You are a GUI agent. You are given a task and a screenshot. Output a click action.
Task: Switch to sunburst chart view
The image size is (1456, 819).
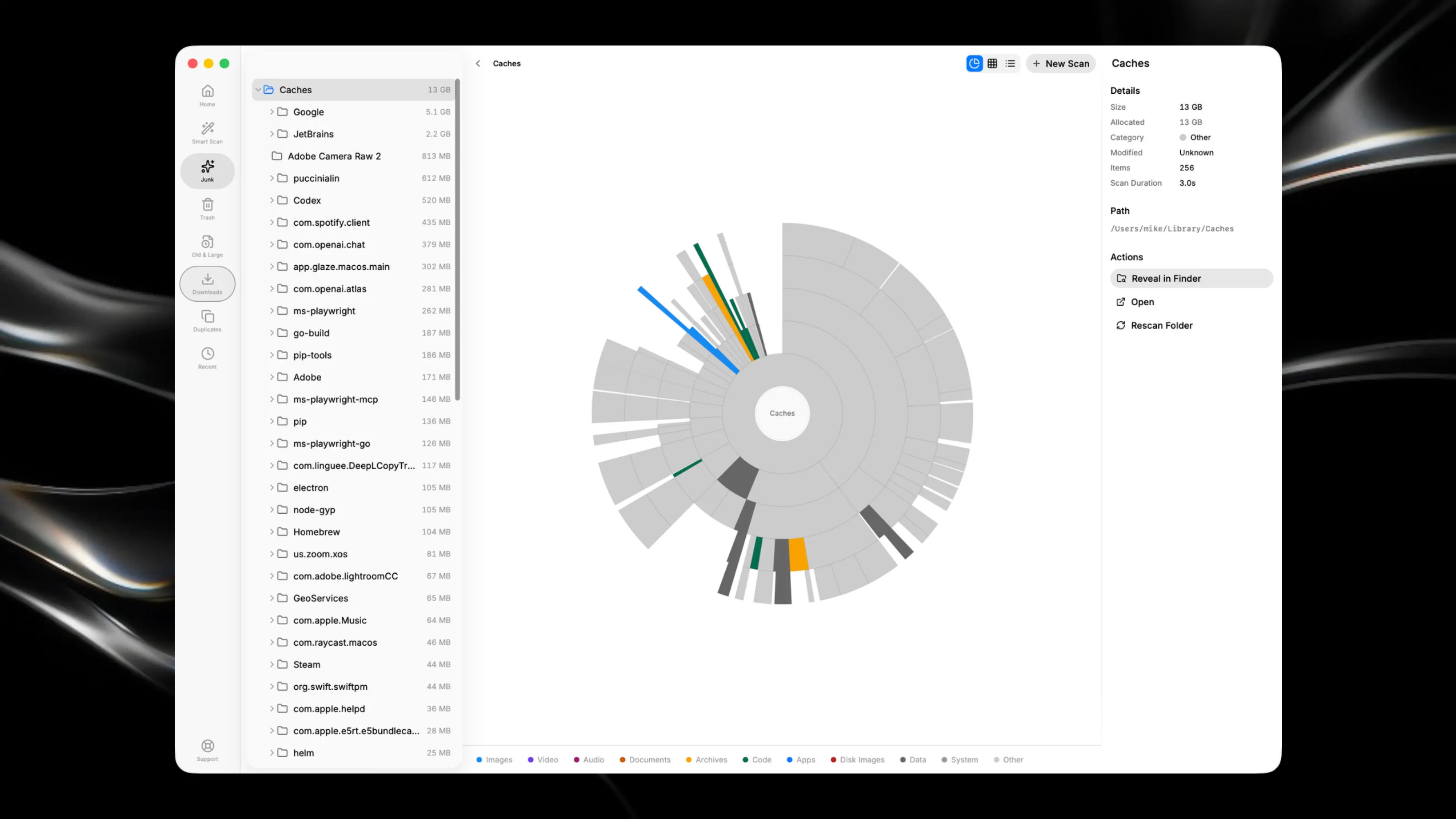(975, 63)
